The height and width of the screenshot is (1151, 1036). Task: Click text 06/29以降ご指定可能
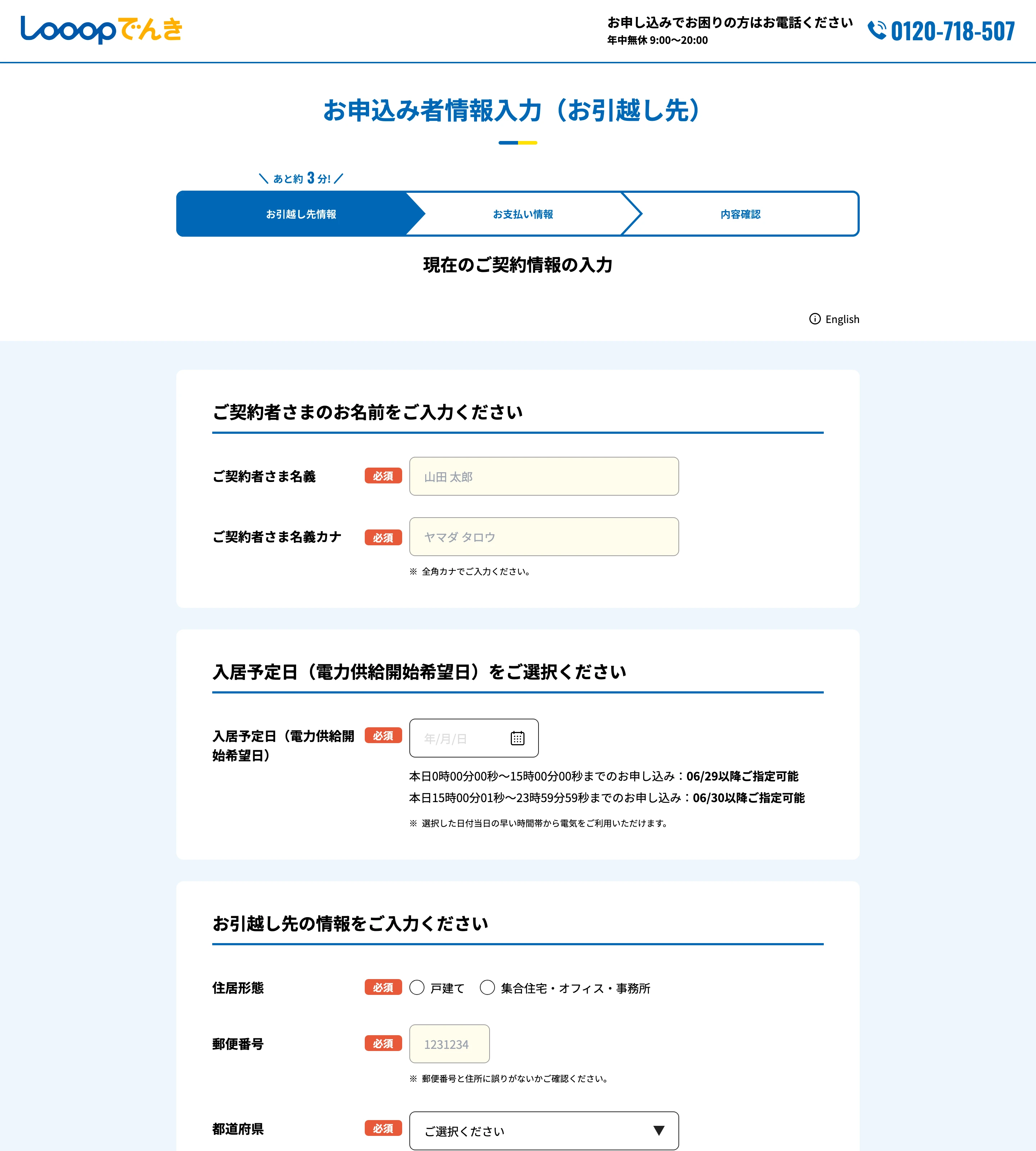click(x=742, y=777)
